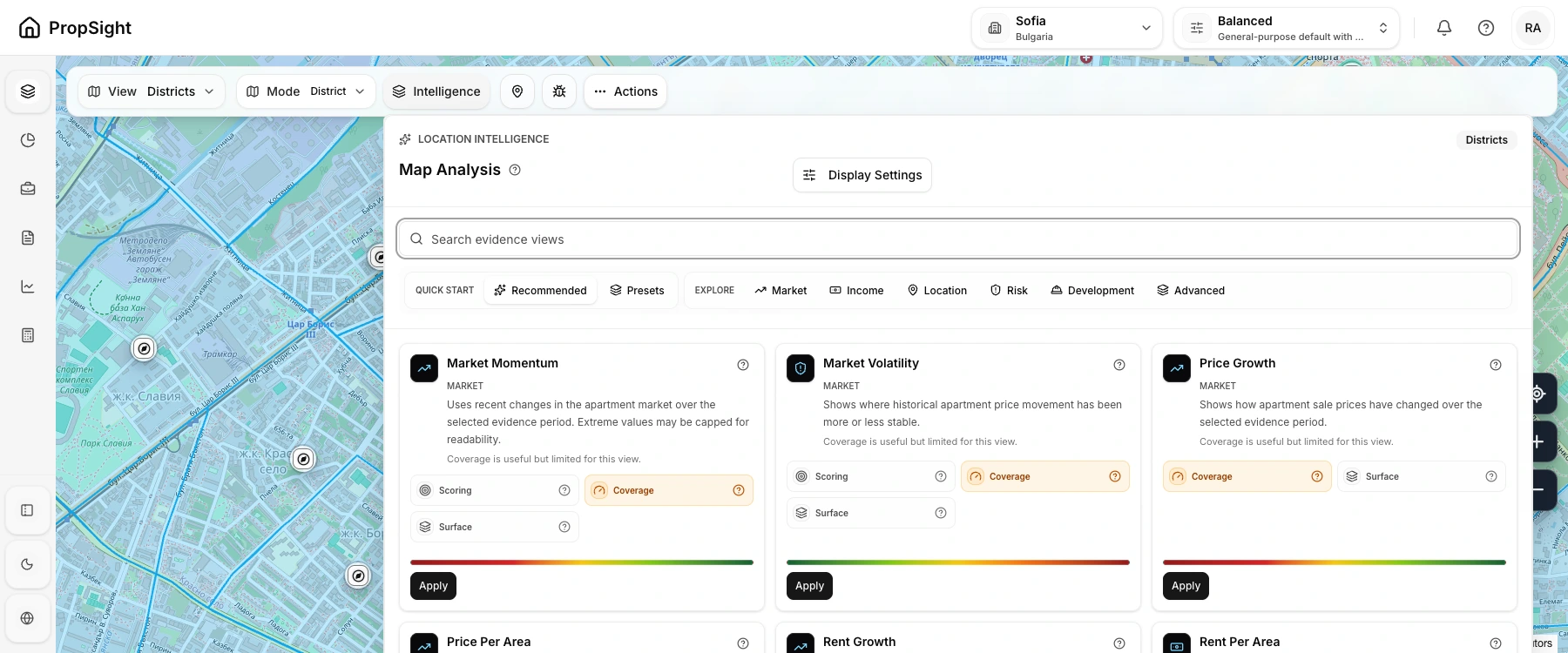
Task: Open the briefcase portfolio sidebar icon
Action: pos(28,189)
